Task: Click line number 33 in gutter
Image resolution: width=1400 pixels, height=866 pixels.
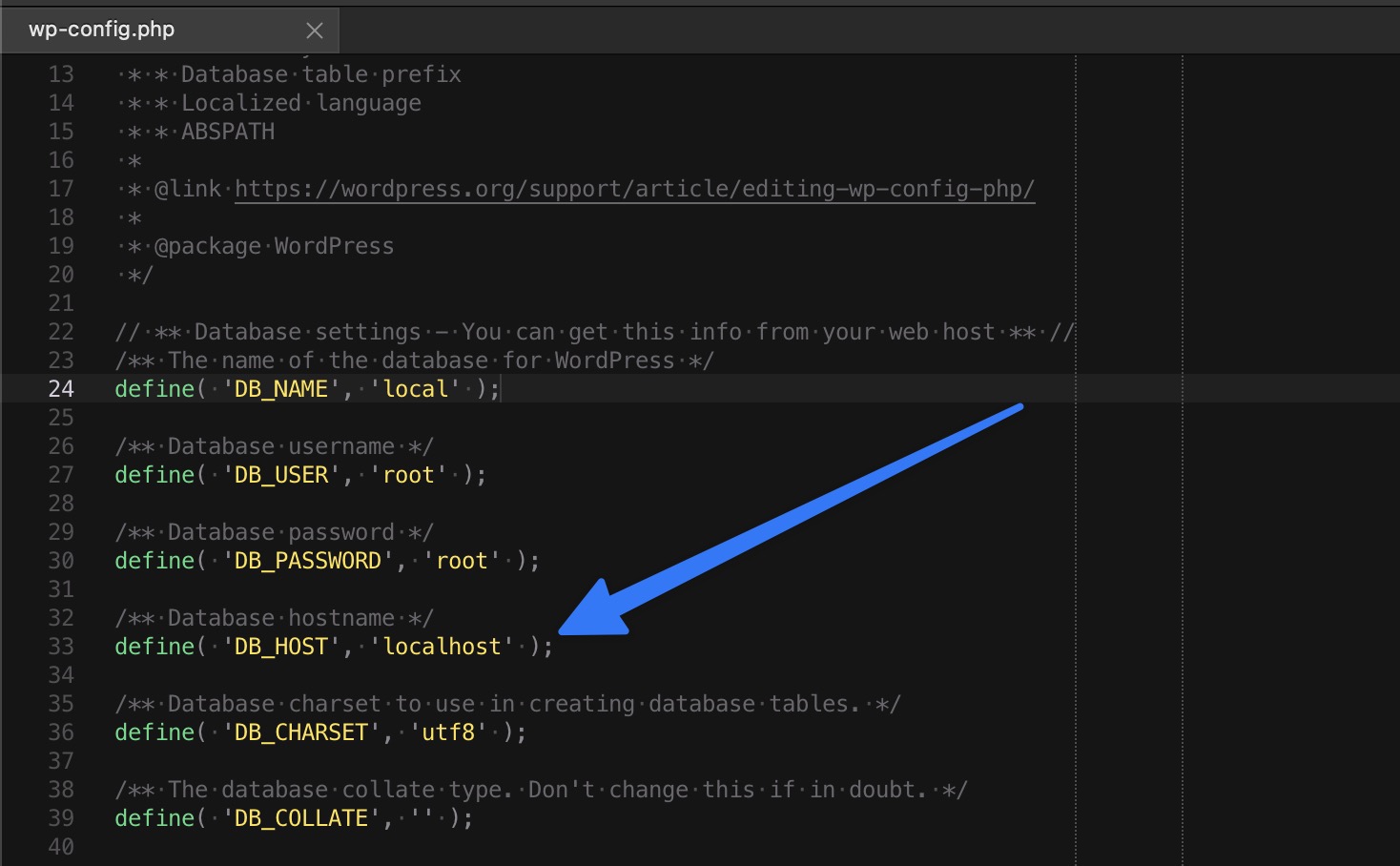Action: tap(61, 647)
